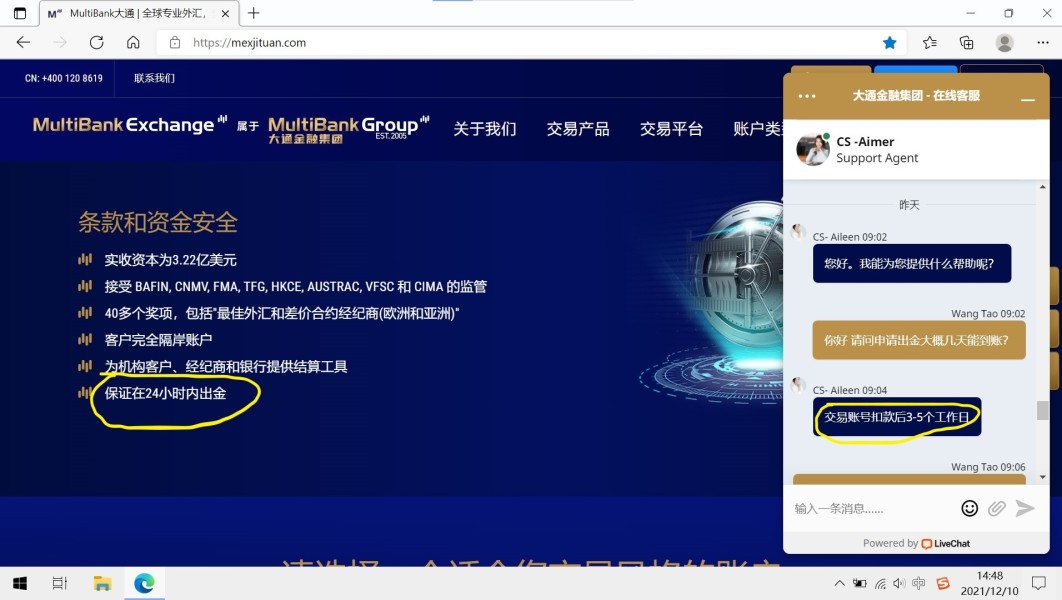Open network status tray icon
The height and width of the screenshot is (600, 1062).
tap(880, 583)
